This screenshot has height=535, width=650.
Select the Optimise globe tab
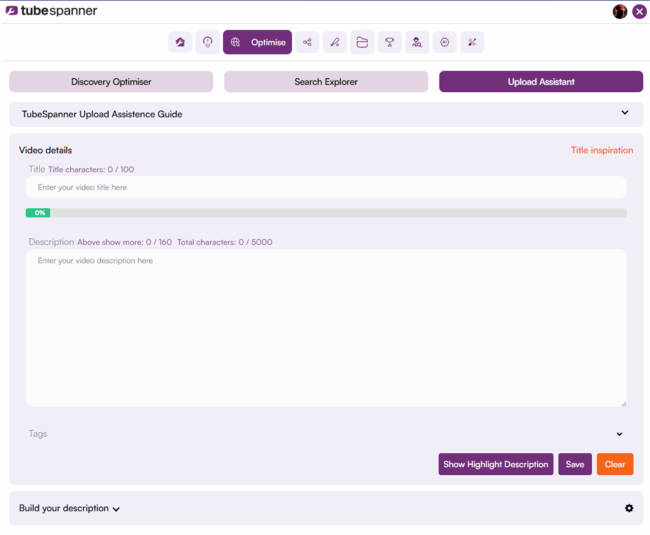click(x=257, y=42)
